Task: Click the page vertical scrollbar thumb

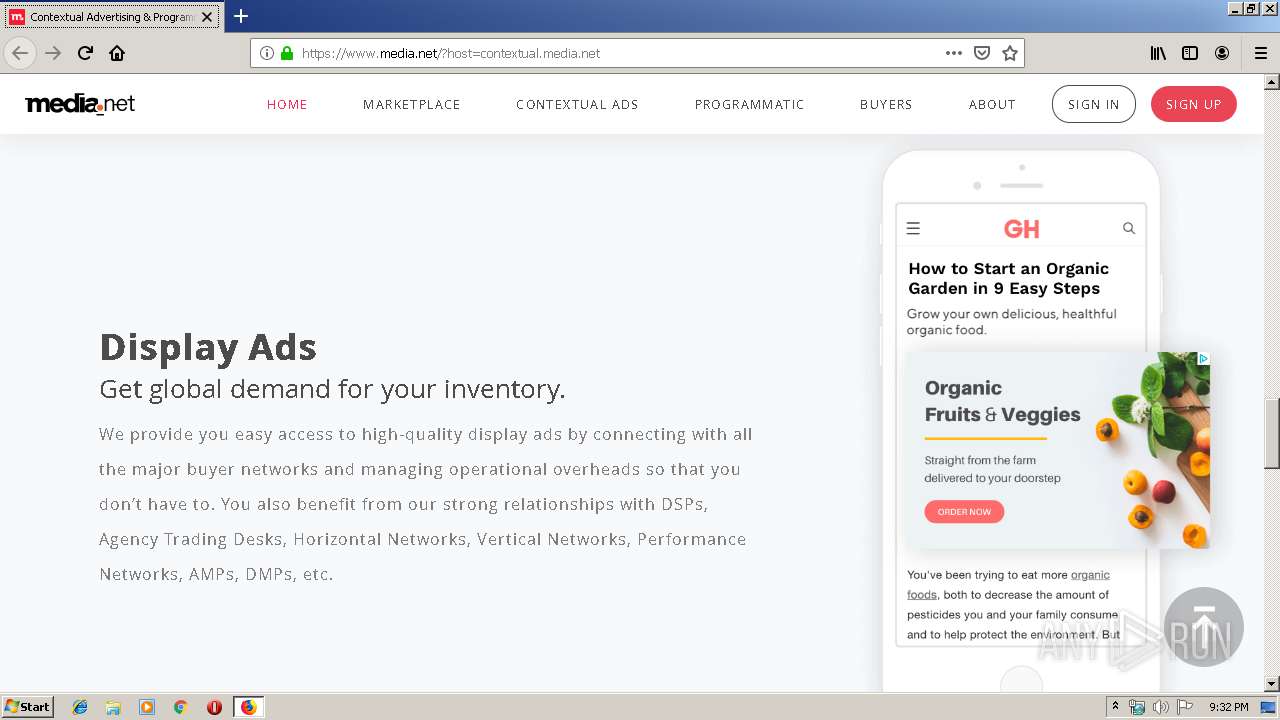Action: click(1272, 433)
